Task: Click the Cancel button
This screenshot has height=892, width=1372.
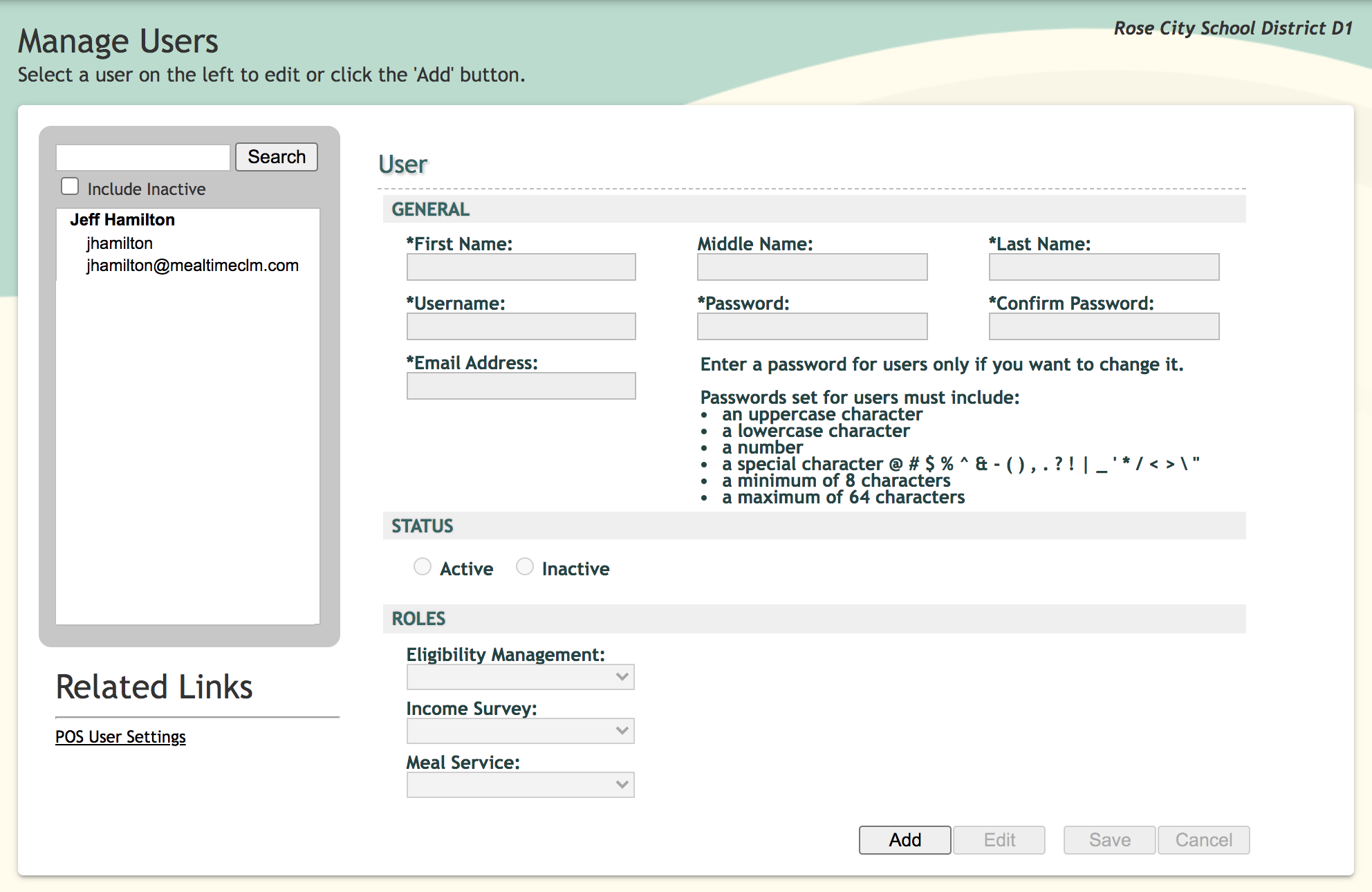Action: pos(1203,840)
